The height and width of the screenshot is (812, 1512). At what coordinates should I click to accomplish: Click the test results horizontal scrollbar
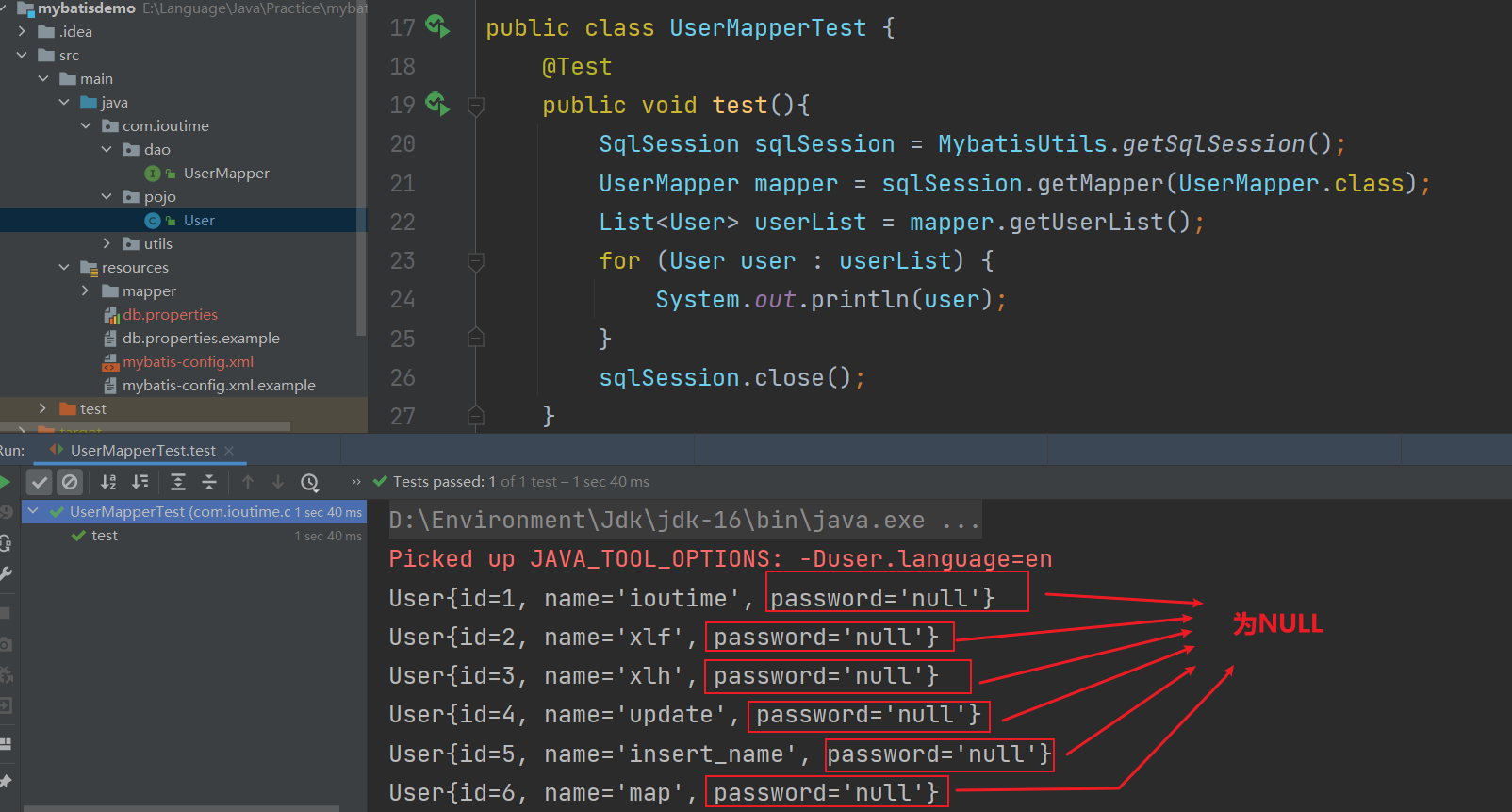181,808
